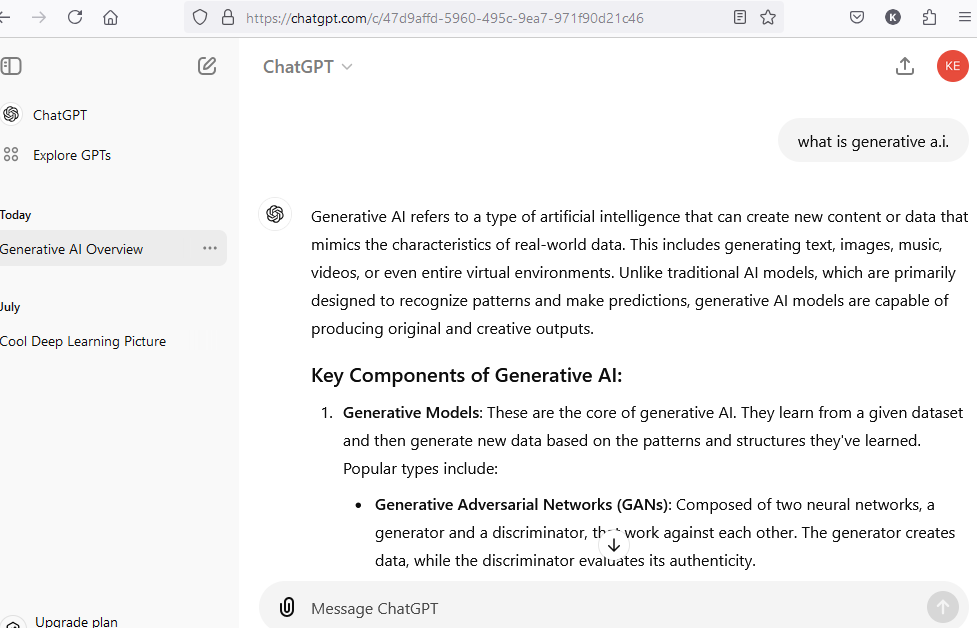
Task: Open the browser extensions puzzle icon
Action: (x=929, y=17)
